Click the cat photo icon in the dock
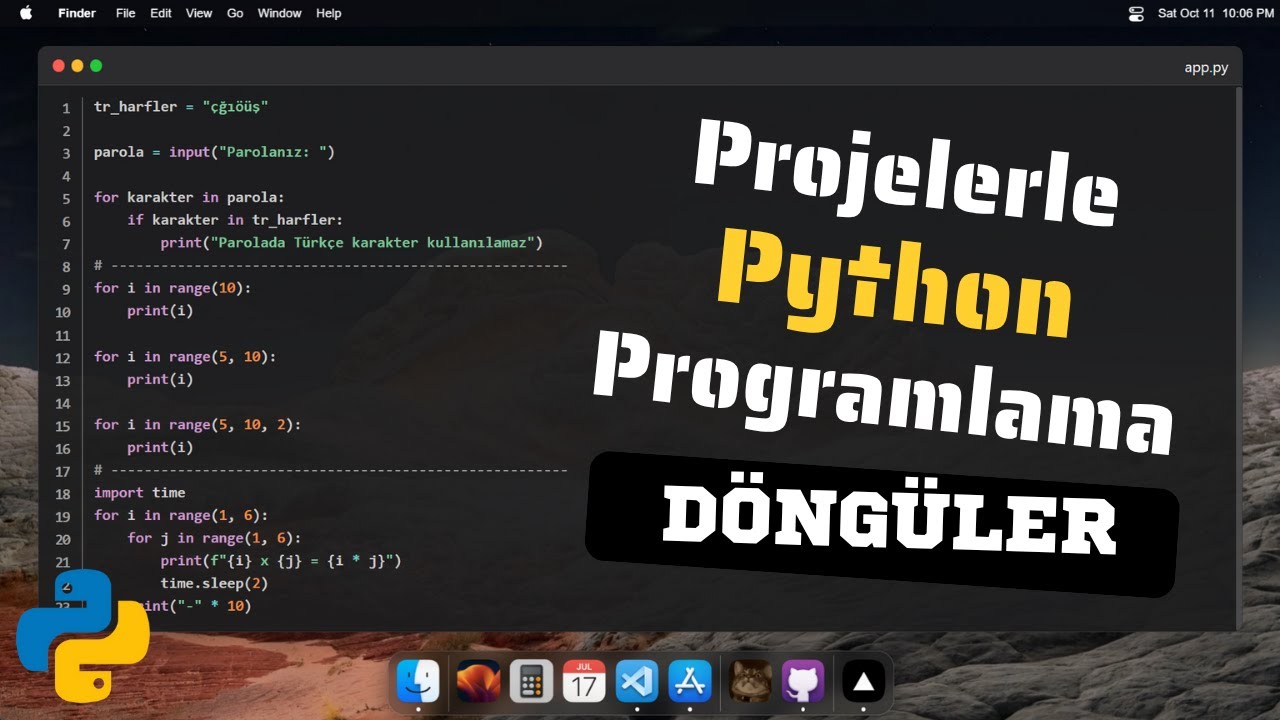 (x=750, y=681)
